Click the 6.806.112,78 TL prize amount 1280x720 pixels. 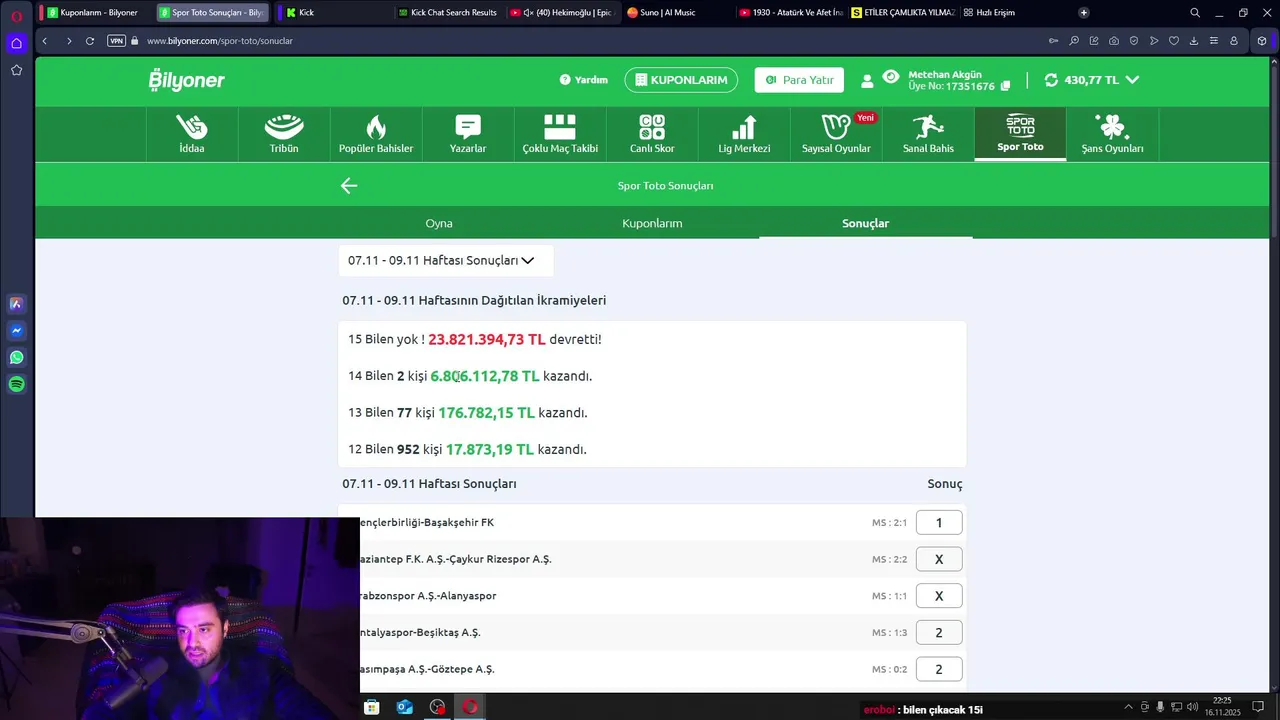pyautogui.click(x=485, y=376)
